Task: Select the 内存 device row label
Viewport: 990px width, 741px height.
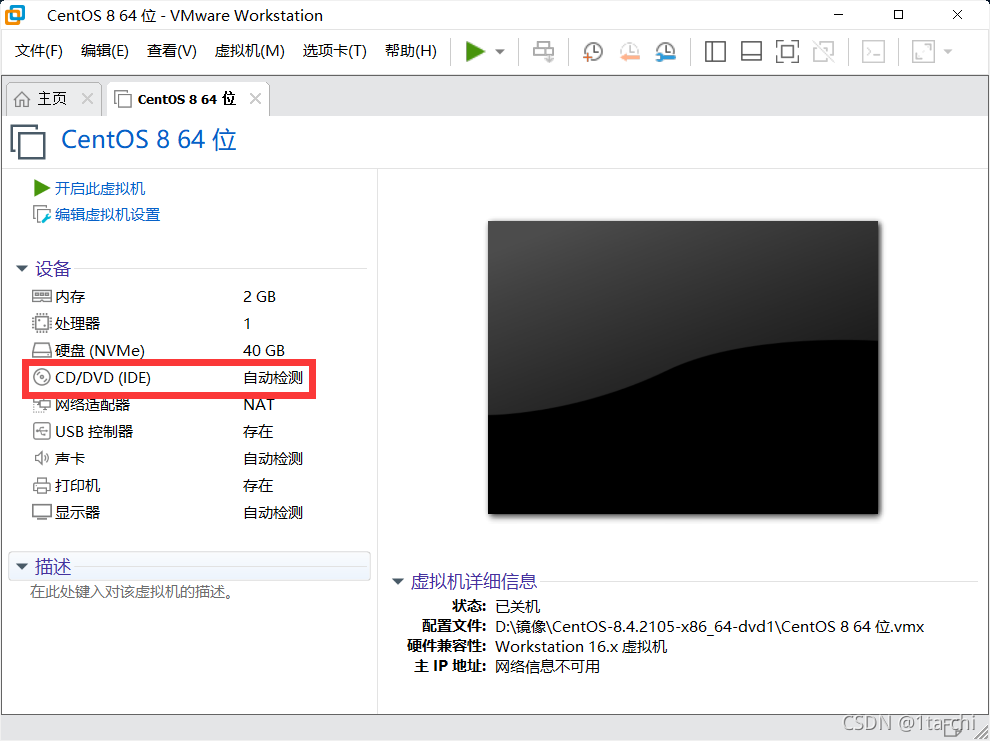Action: [x=70, y=297]
